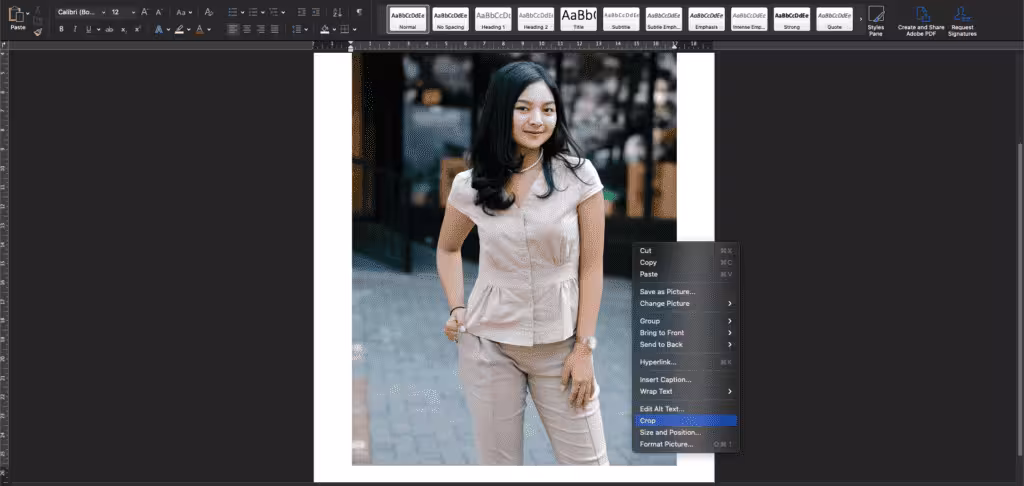Apply the Heading 2 style

tap(536, 19)
